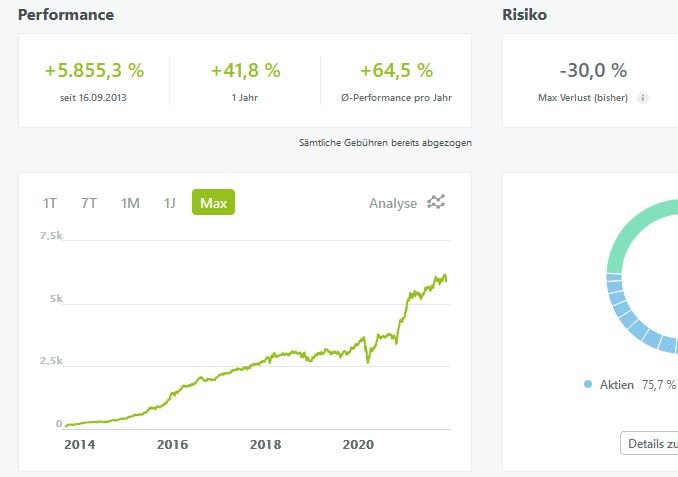Viewport: 678px width, 477px height.
Task: Click the Analyse chart icon
Action: click(436, 202)
